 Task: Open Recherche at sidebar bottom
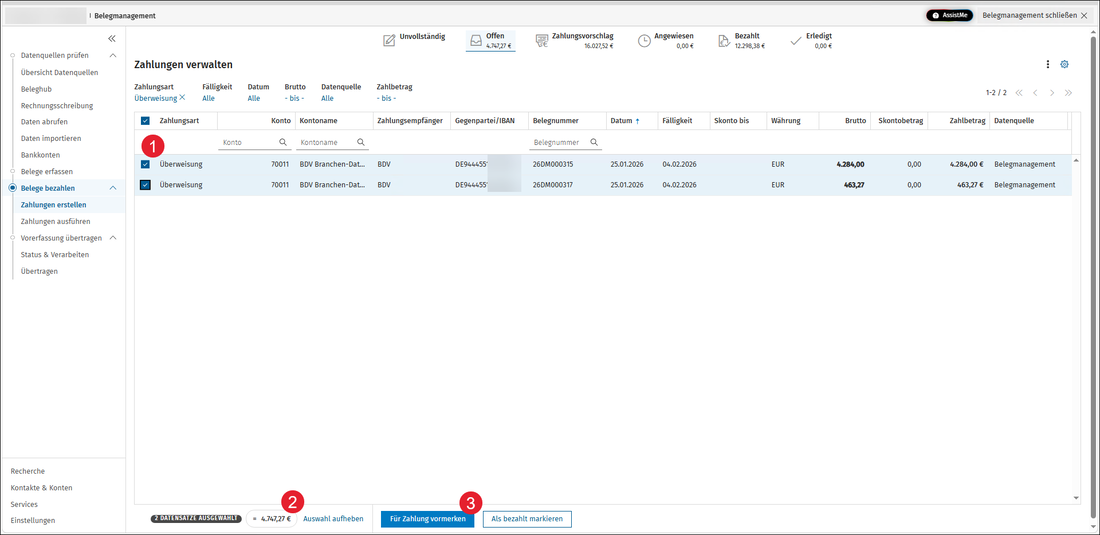pyautogui.click(x=27, y=471)
